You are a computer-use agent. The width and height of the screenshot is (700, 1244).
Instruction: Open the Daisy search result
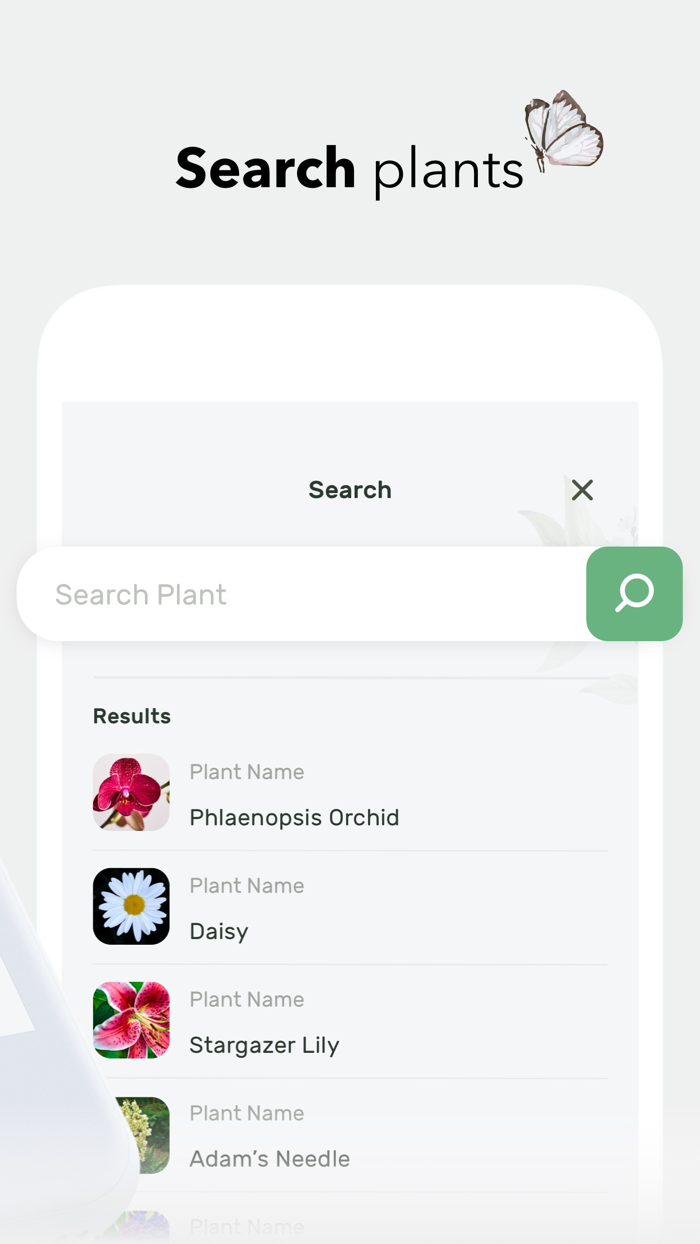coord(219,931)
